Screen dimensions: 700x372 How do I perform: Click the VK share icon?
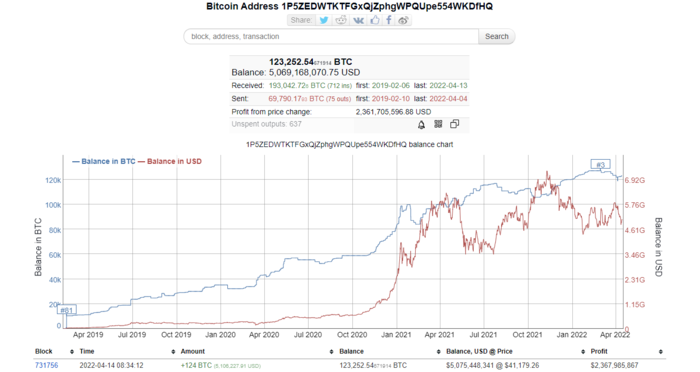click(358, 20)
